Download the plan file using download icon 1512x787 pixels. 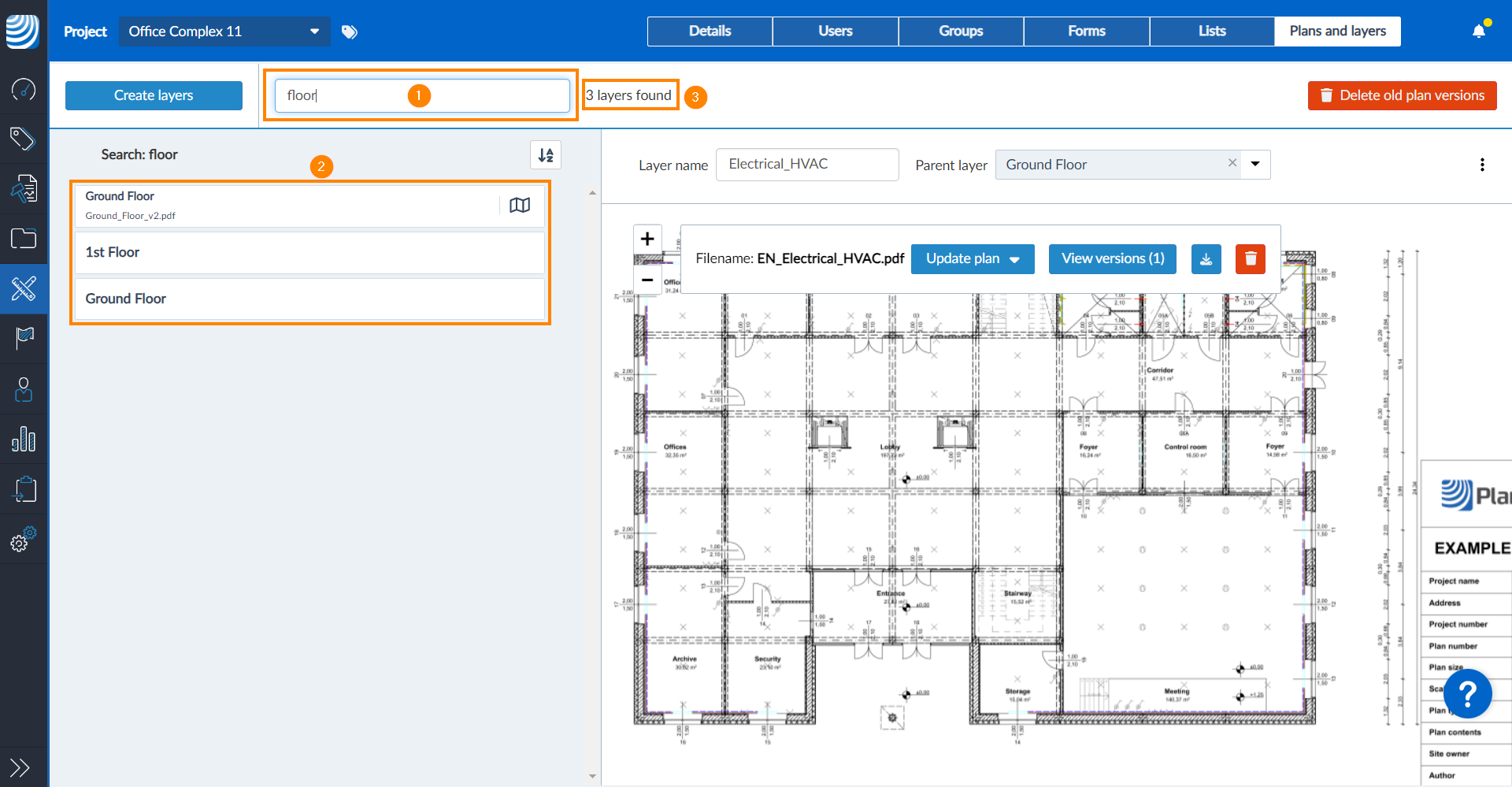pyautogui.click(x=1206, y=259)
